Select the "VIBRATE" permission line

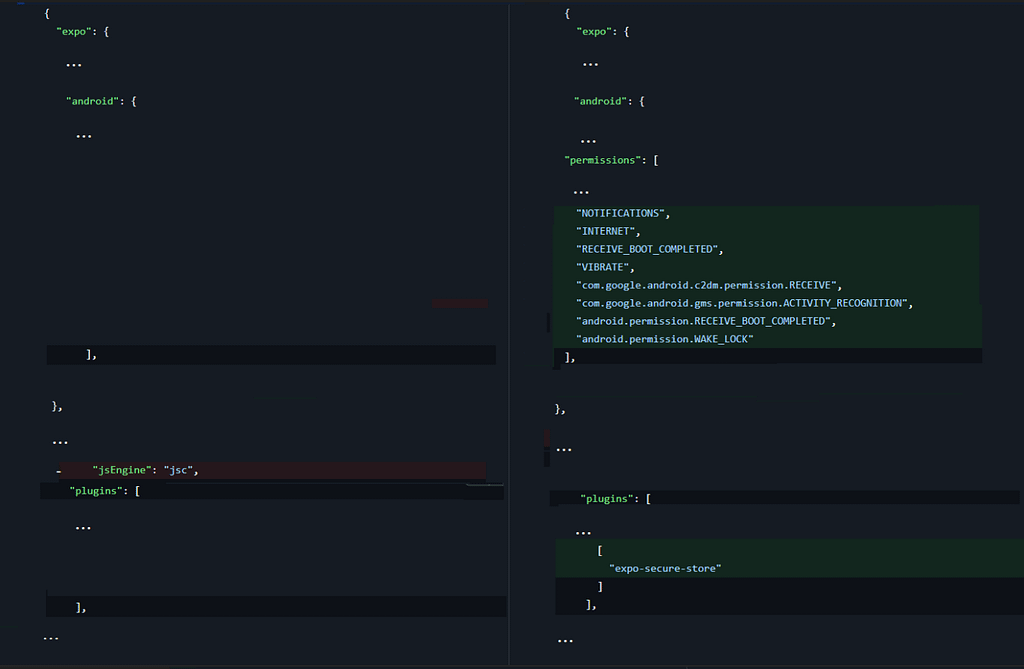pyautogui.click(x=605, y=267)
